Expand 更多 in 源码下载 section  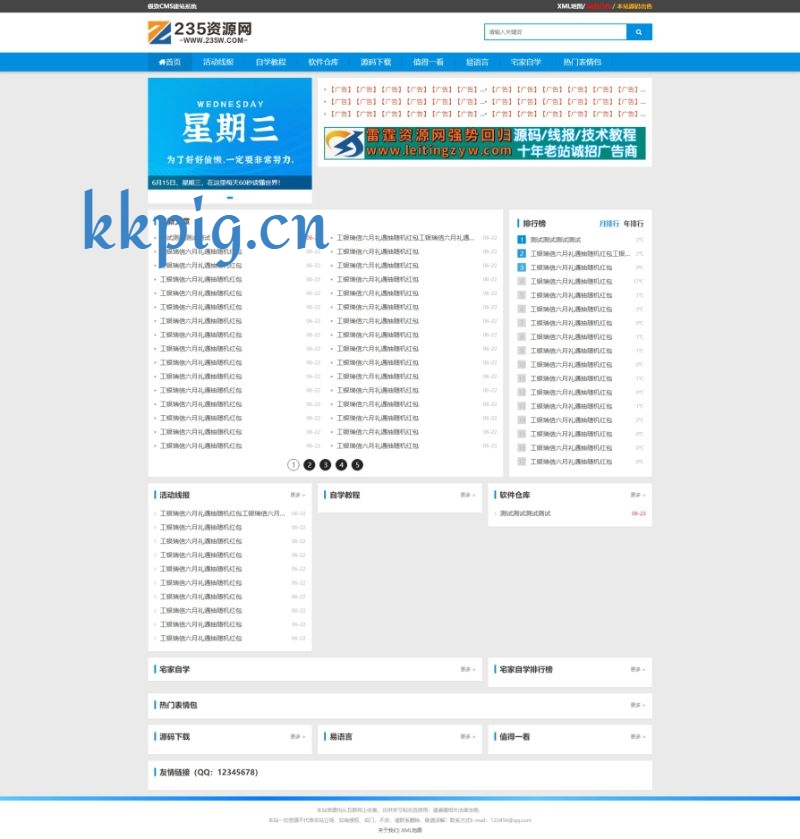click(x=298, y=737)
